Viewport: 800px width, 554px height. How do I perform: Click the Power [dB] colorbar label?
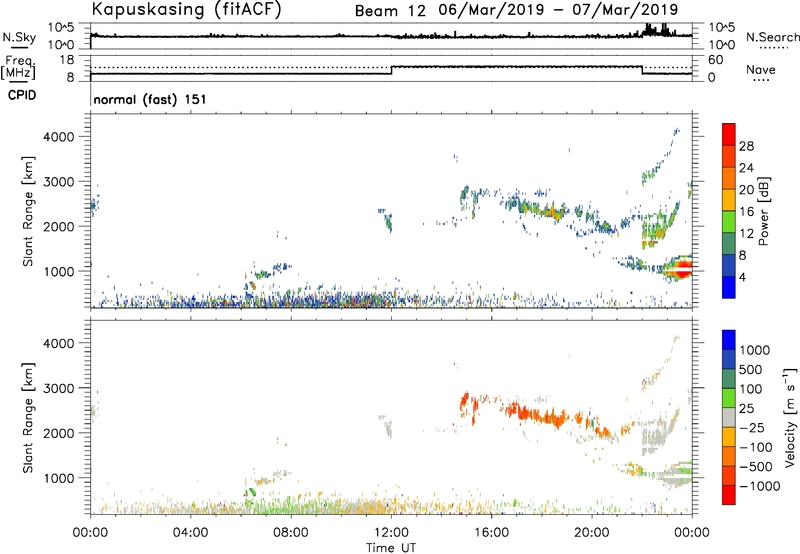point(763,211)
